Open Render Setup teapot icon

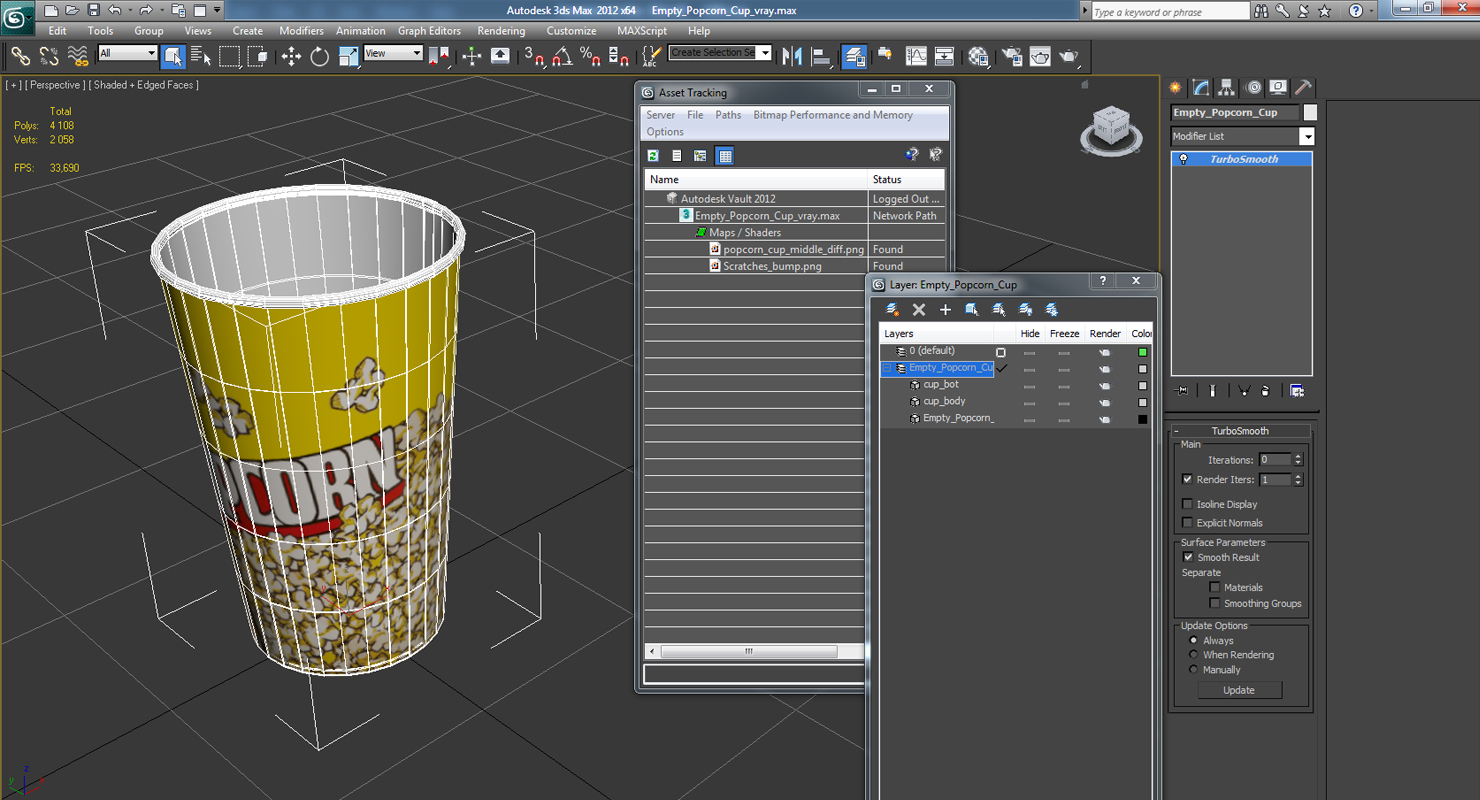coord(1012,56)
